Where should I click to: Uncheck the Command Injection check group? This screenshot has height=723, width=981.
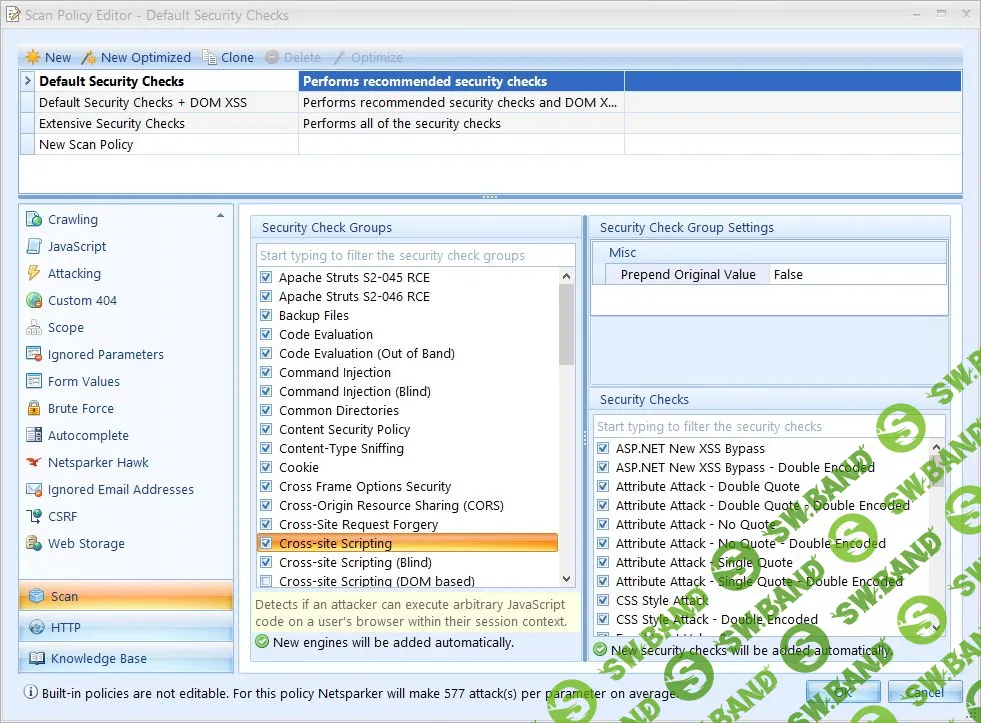266,372
